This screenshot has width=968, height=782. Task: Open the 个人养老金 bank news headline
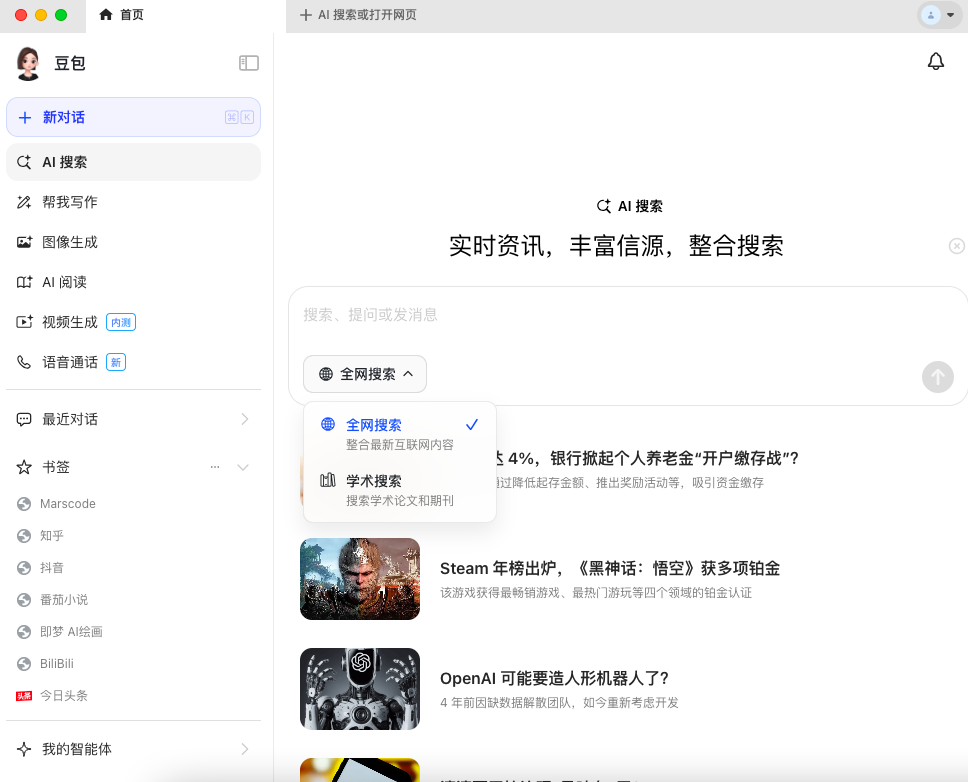pyautogui.click(x=645, y=459)
